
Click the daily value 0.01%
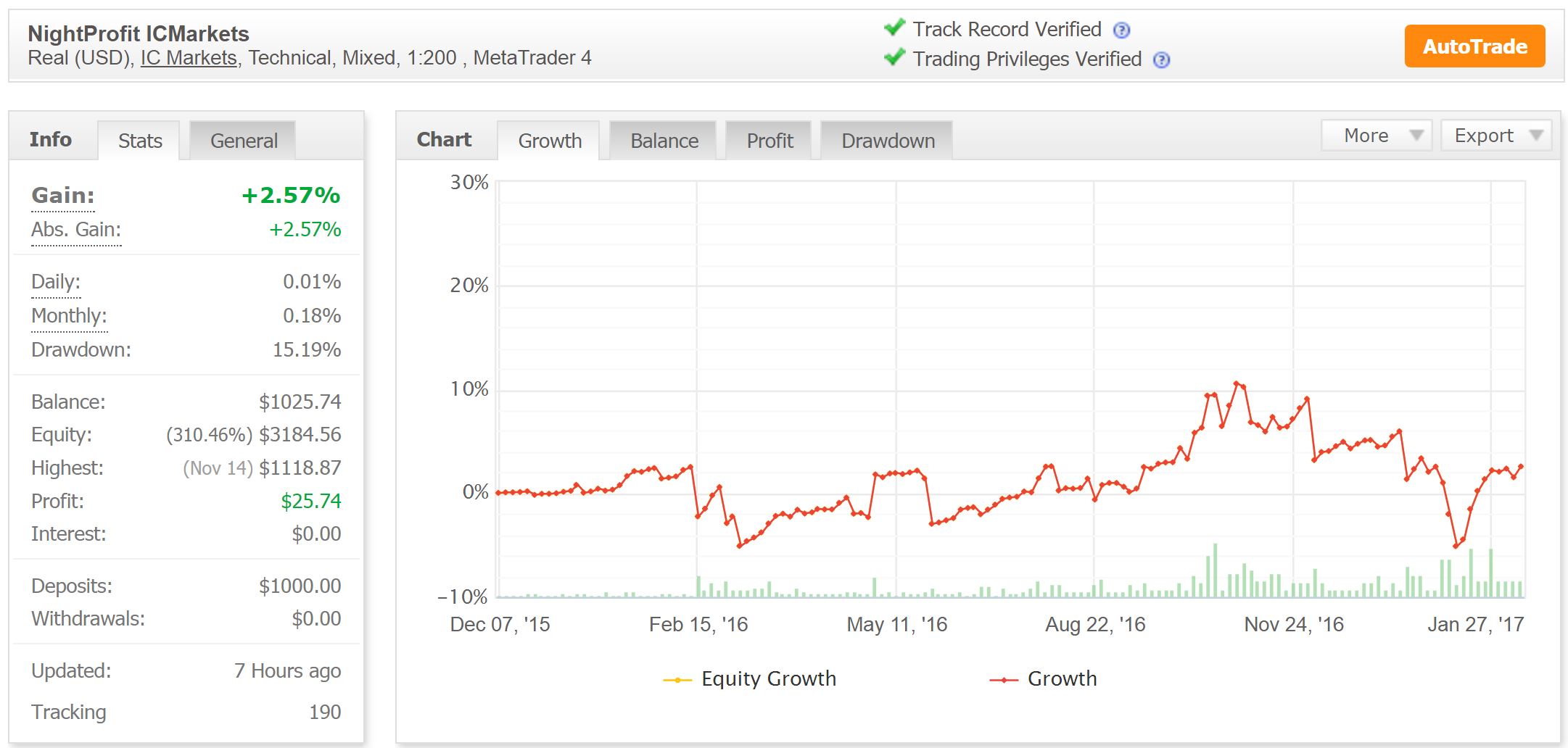312,282
